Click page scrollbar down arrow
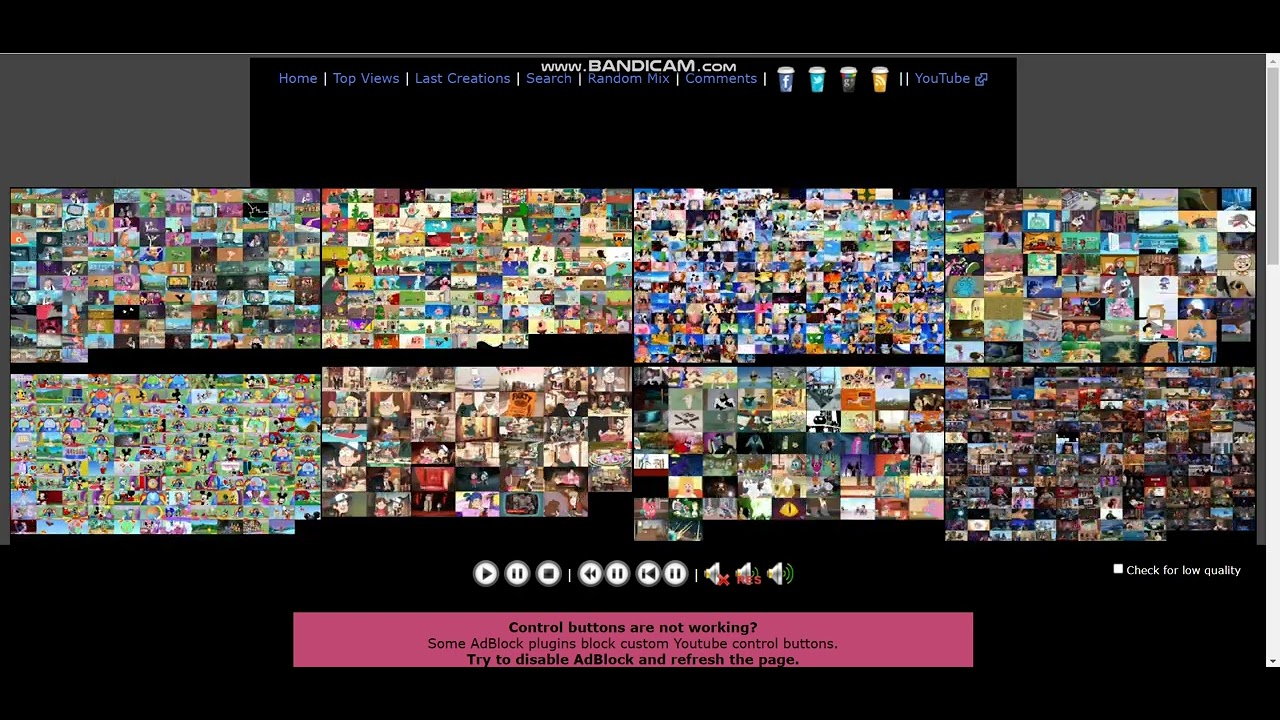 coord(1271,661)
